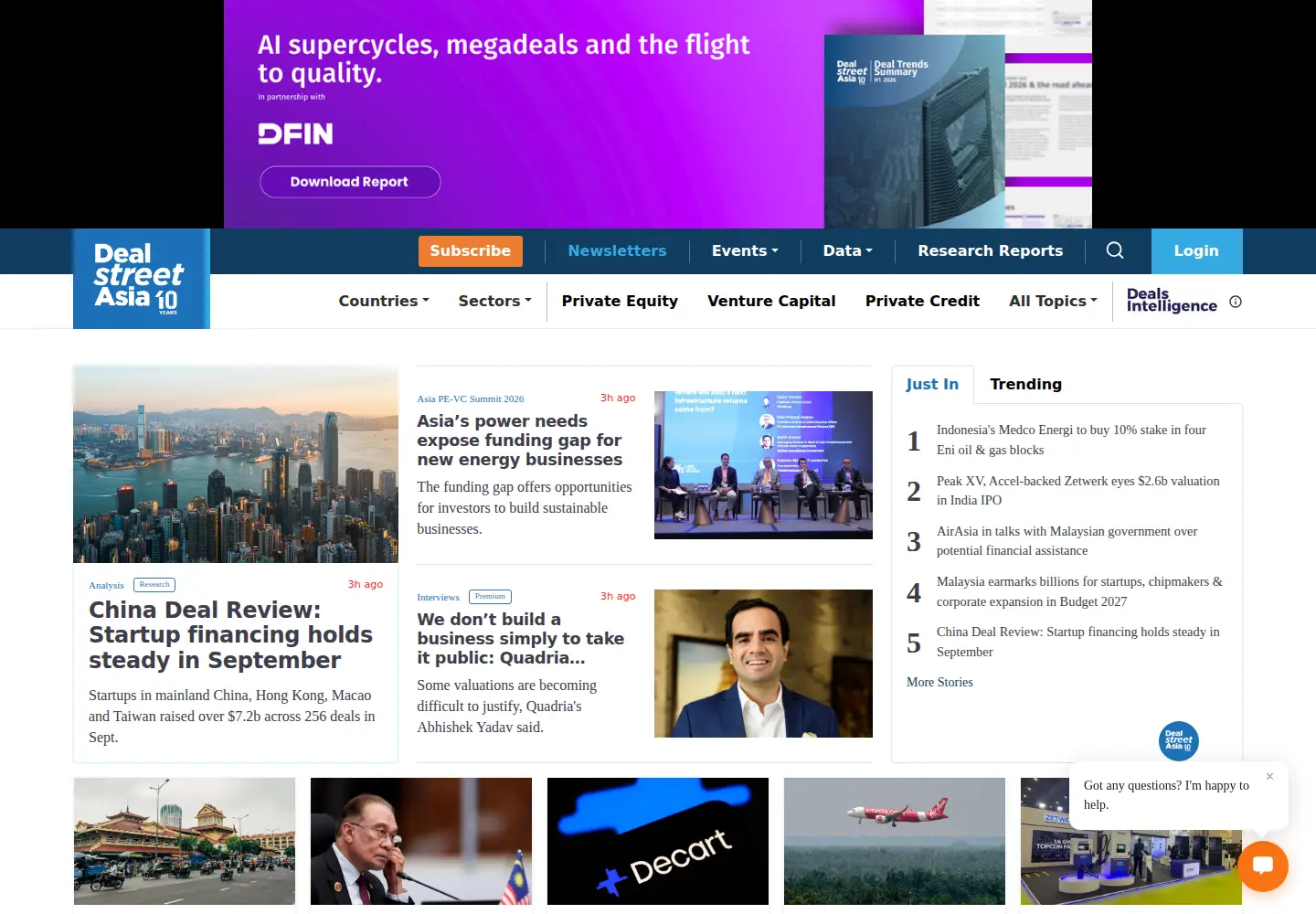Click the Decart logo thumbnail

[658, 841]
